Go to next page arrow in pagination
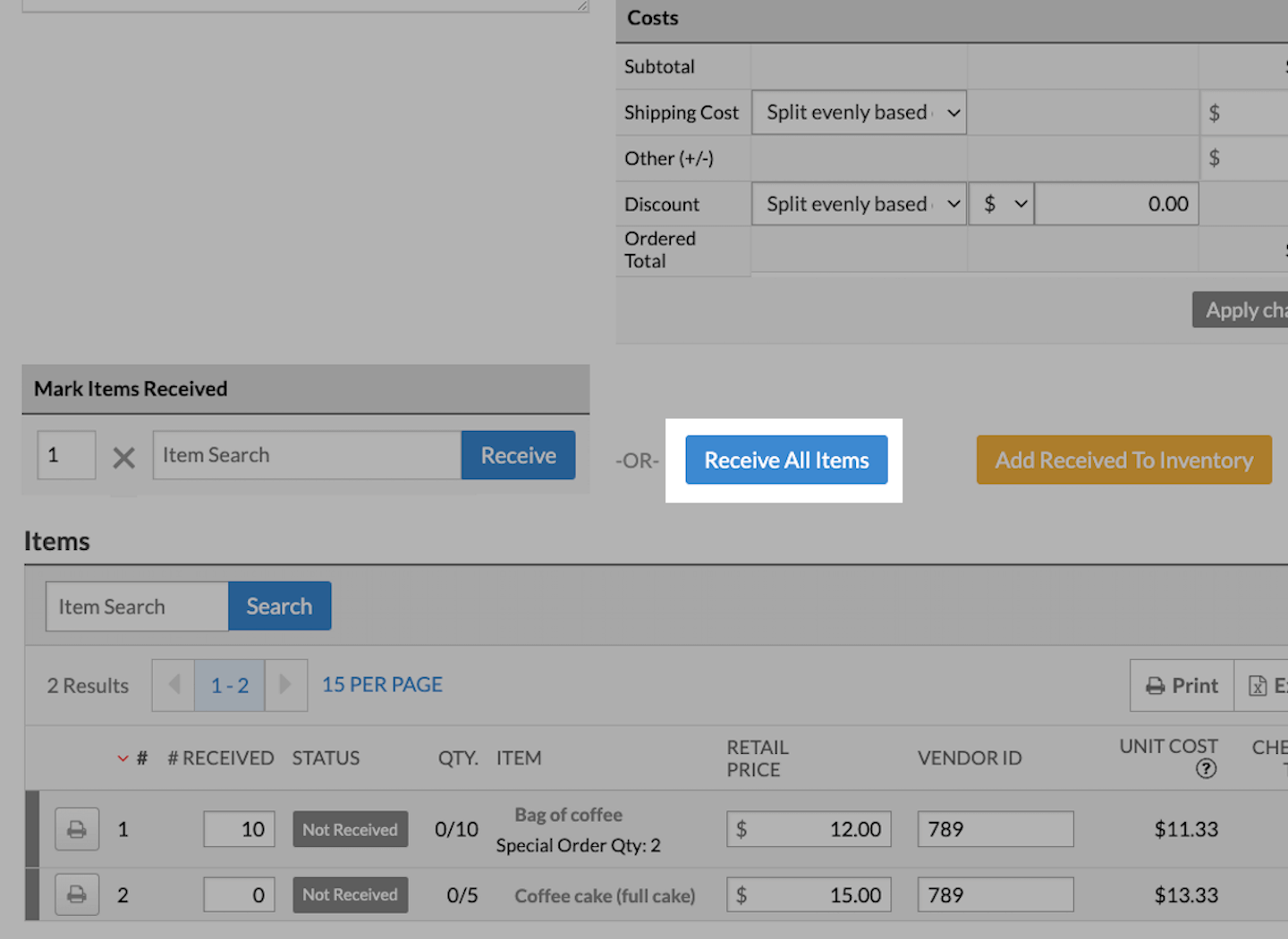Screen dimensions: 1288x939 285,685
